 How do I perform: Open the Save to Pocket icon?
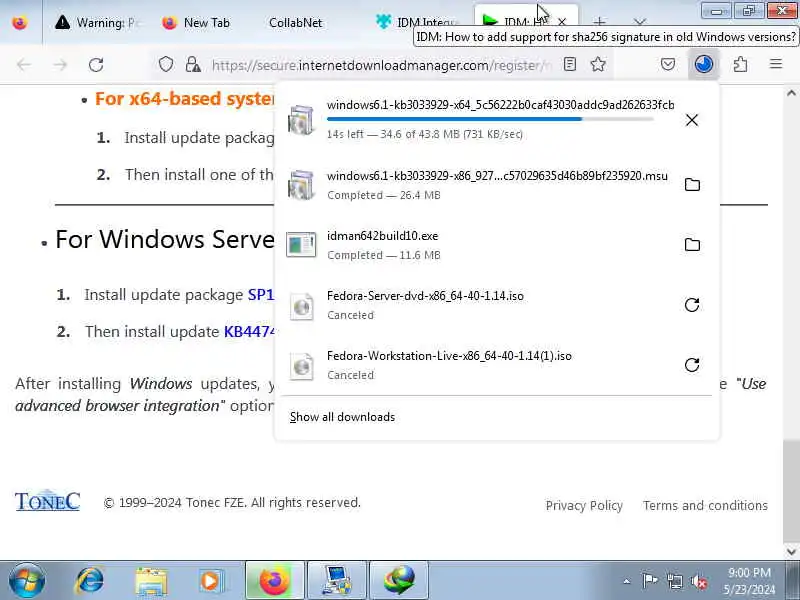click(x=668, y=64)
